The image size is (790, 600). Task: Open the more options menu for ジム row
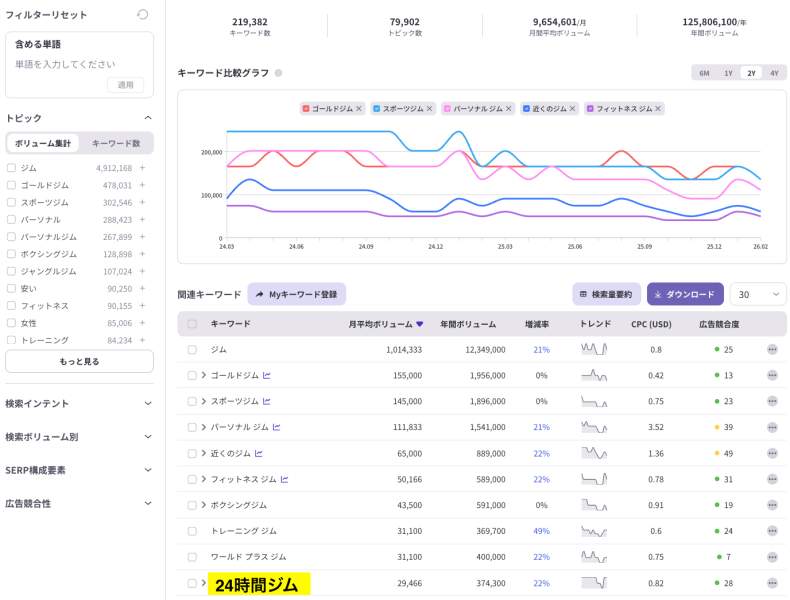point(772,350)
